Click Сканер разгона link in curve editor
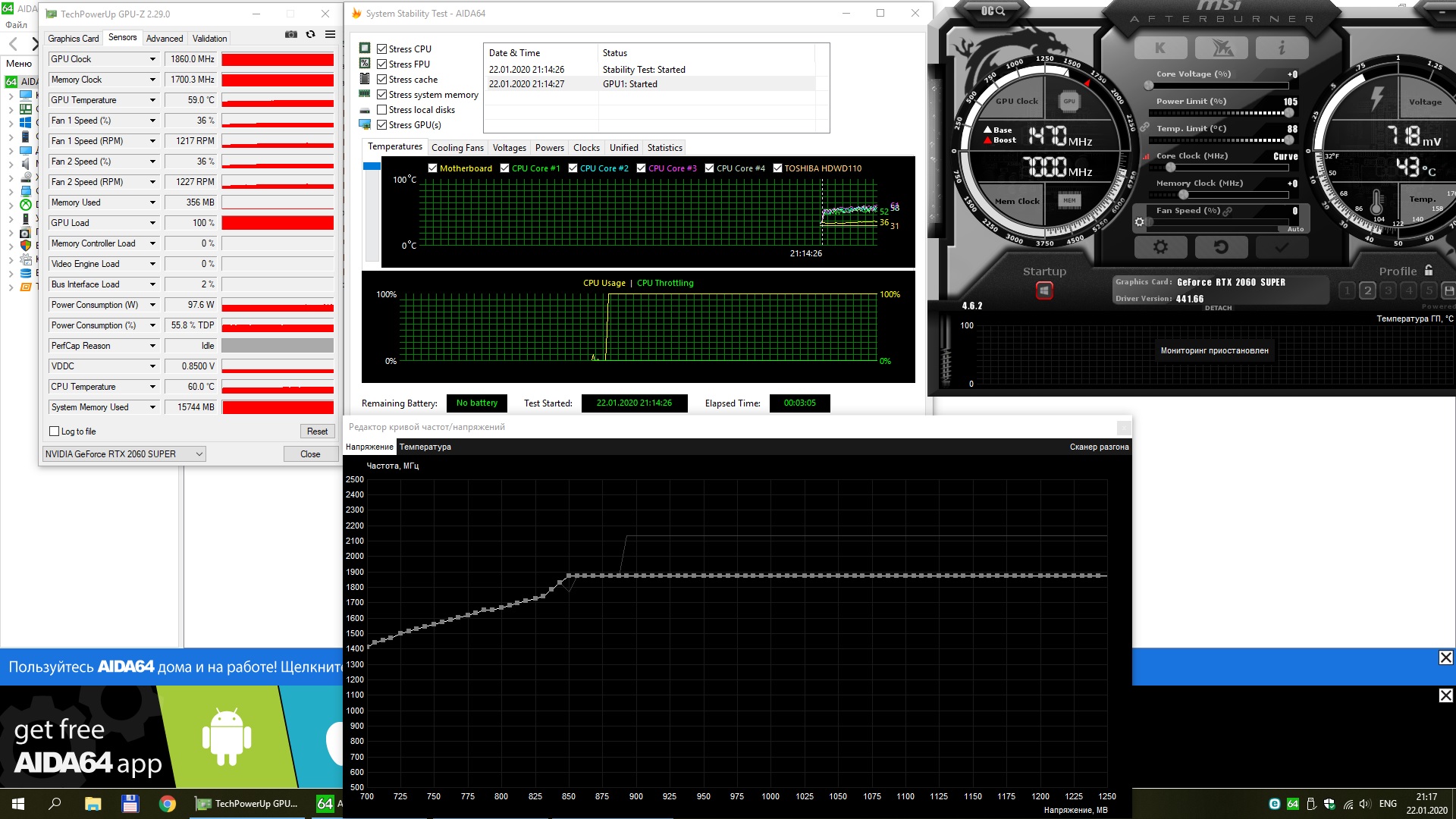Screen dimensions: 1456x819 (1099, 447)
